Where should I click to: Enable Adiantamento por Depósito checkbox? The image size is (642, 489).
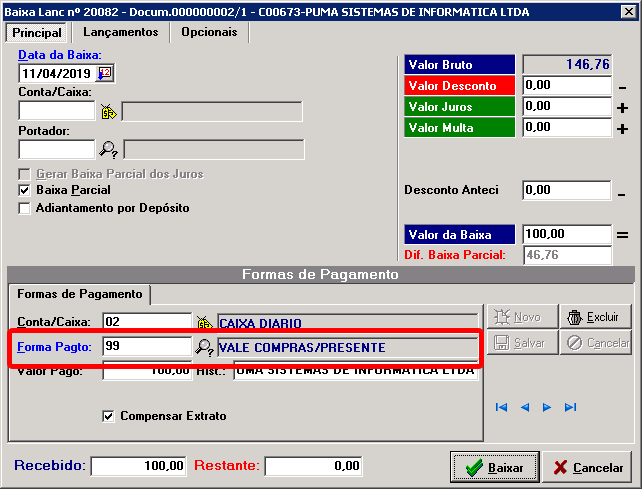pos(25,208)
